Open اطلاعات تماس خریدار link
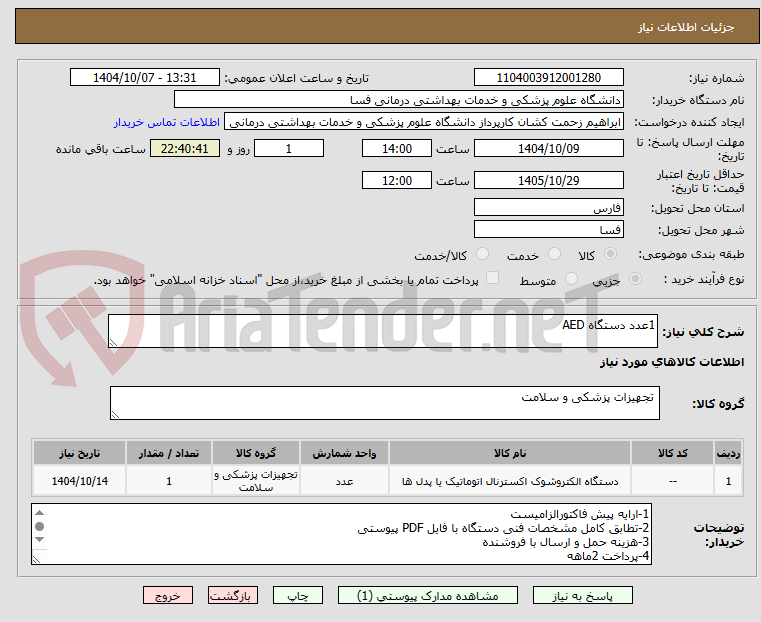 click(x=167, y=122)
